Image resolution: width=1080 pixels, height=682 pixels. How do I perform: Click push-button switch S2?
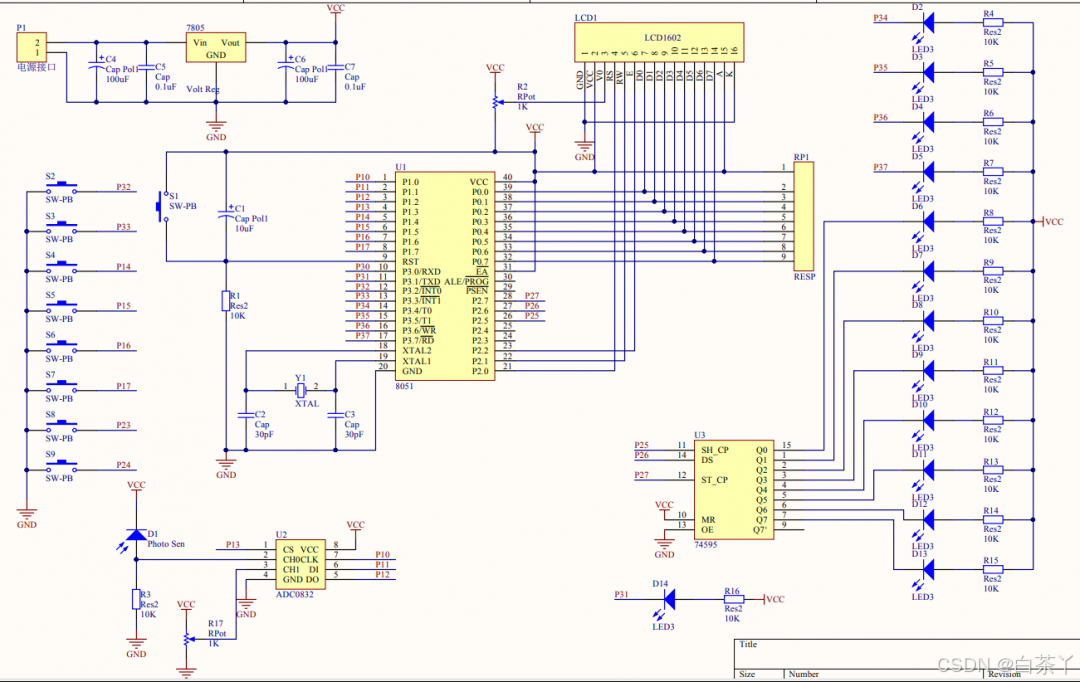(x=61, y=187)
